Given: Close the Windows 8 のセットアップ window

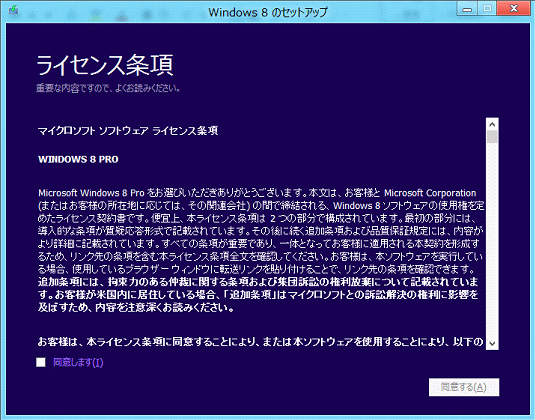Looking at the screenshot, I should point(514,9).
